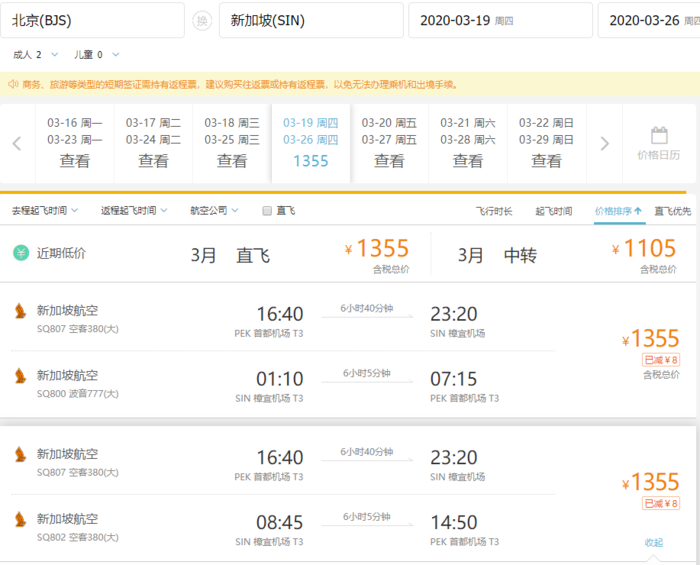Click the swap cities icon
This screenshot has height=565, width=700.
coord(202,21)
